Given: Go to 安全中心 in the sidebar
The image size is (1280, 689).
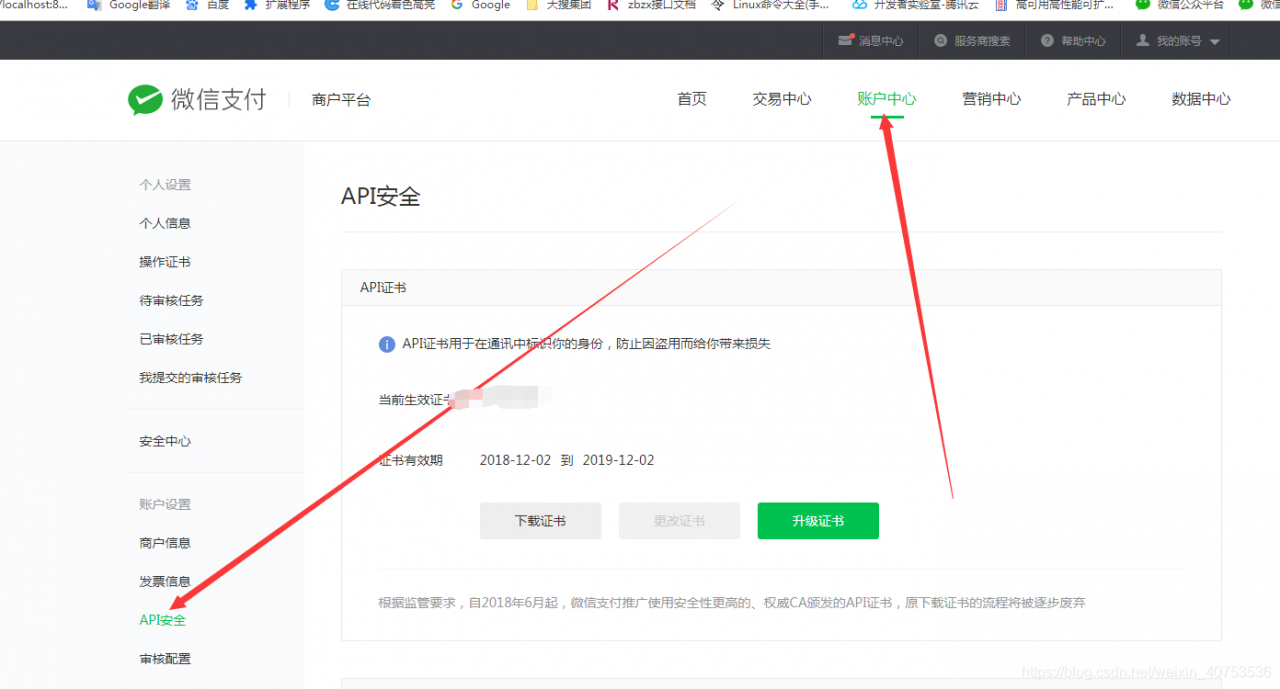Looking at the screenshot, I should [165, 441].
